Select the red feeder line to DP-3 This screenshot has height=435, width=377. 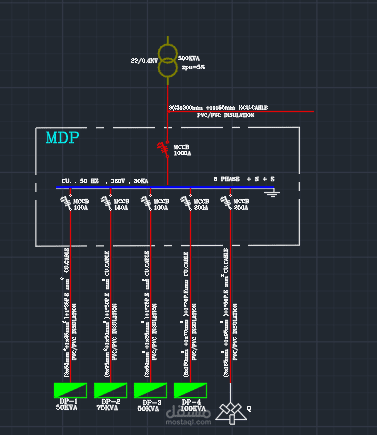click(x=150, y=297)
